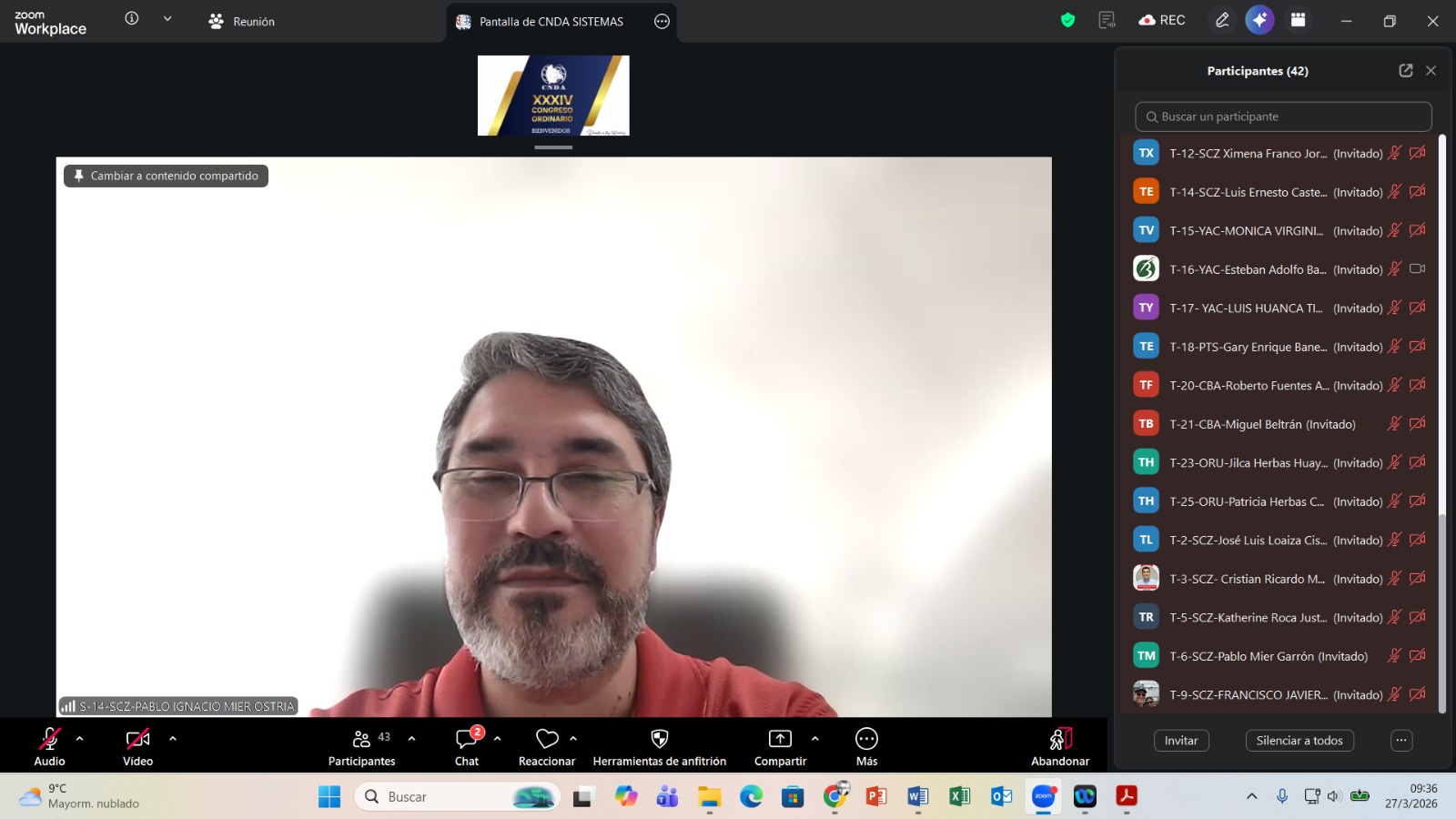Screen dimensions: 1456x819
Task: Click the Más three-dots icon
Action: [866, 739]
